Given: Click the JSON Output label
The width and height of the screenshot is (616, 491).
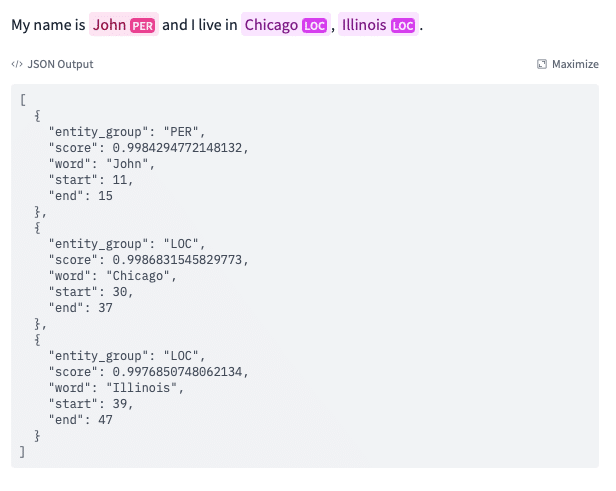Looking at the screenshot, I should (x=60, y=65).
